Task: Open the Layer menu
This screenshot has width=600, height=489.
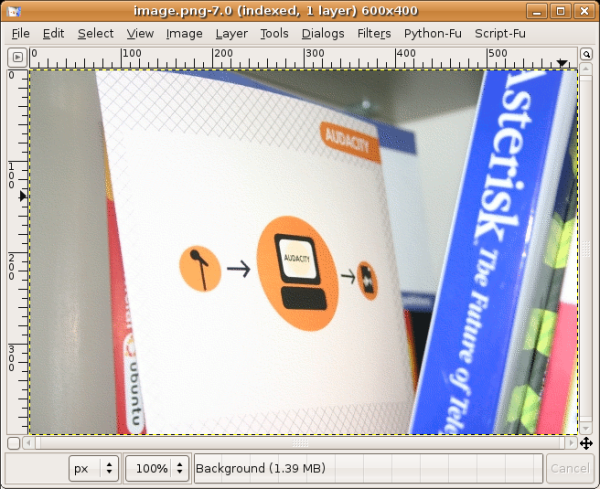Action: [231, 33]
